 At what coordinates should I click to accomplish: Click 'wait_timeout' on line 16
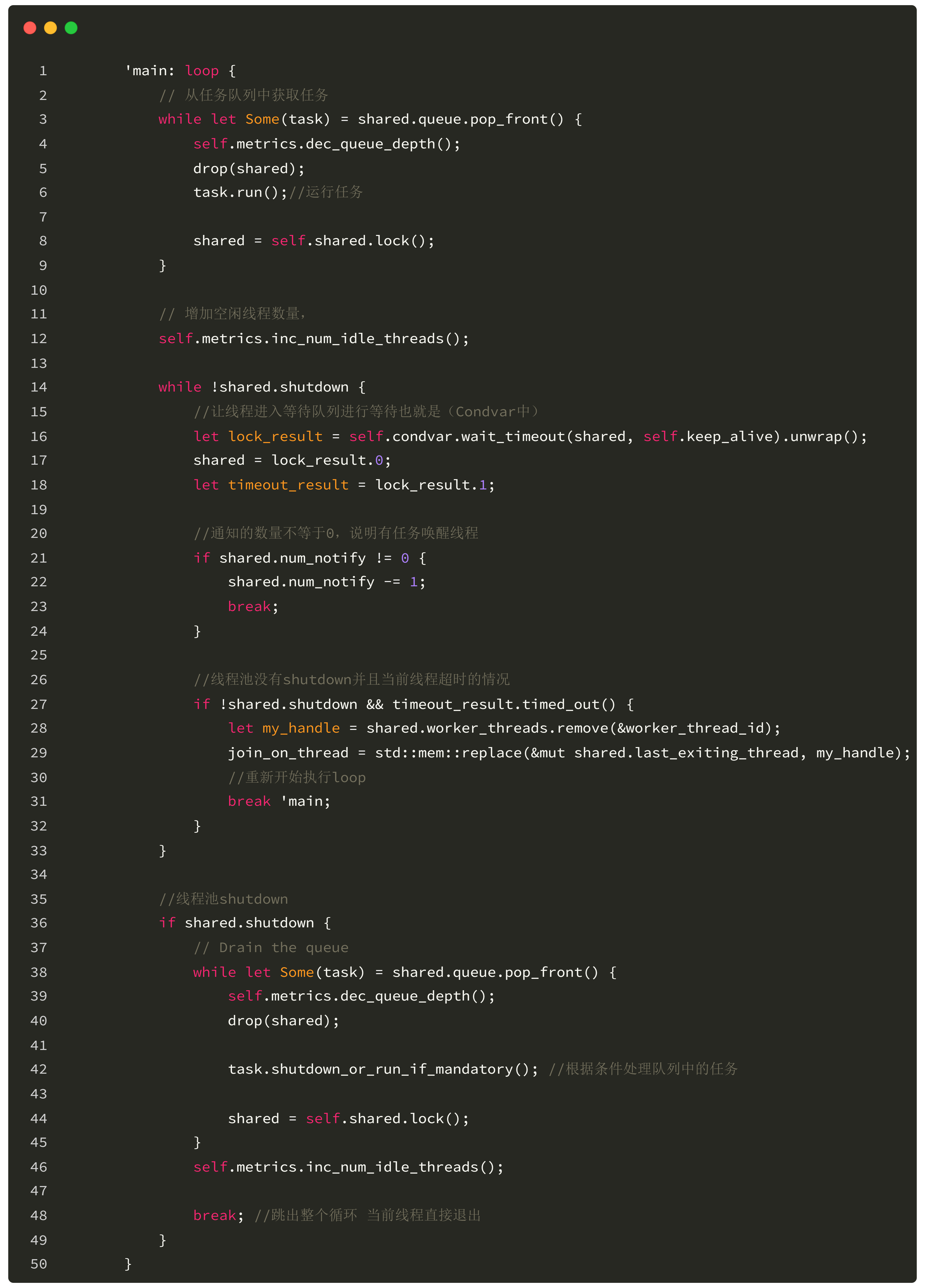click(x=513, y=437)
